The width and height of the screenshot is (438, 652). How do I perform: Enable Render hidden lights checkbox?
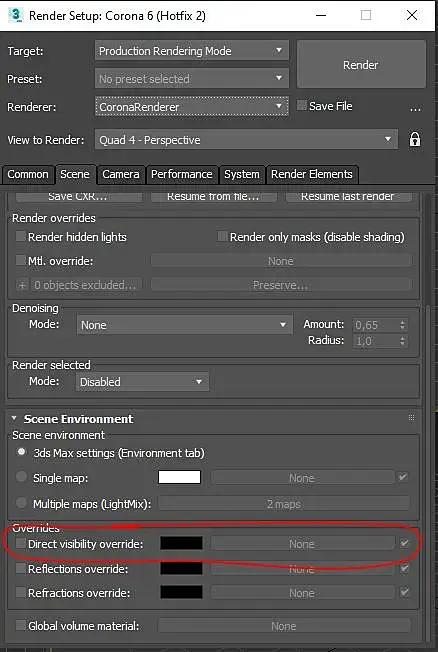(x=20, y=237)
